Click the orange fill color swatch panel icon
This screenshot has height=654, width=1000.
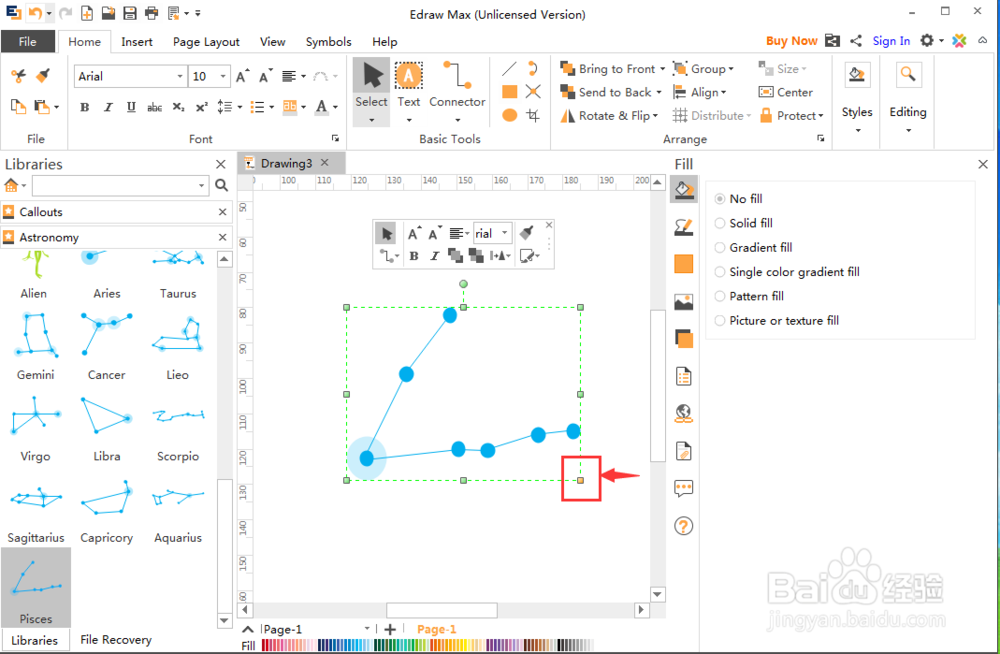point(684,264)
